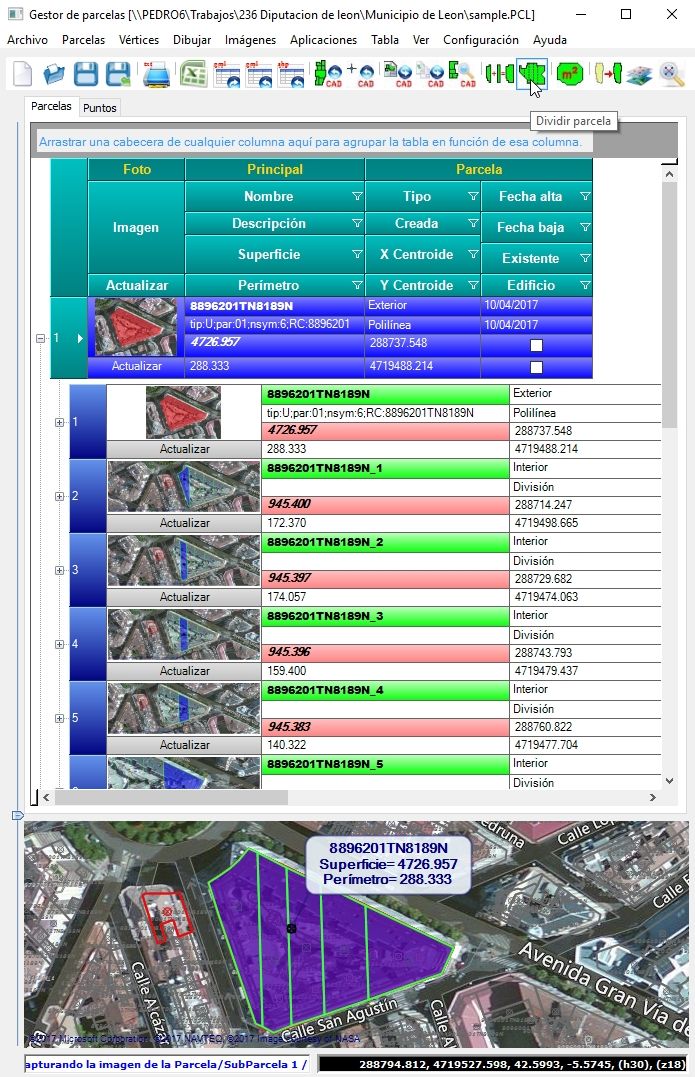Click the red parcel thumbnail in blue row
The image size is (695, 1077).
(x=136, y=327)
